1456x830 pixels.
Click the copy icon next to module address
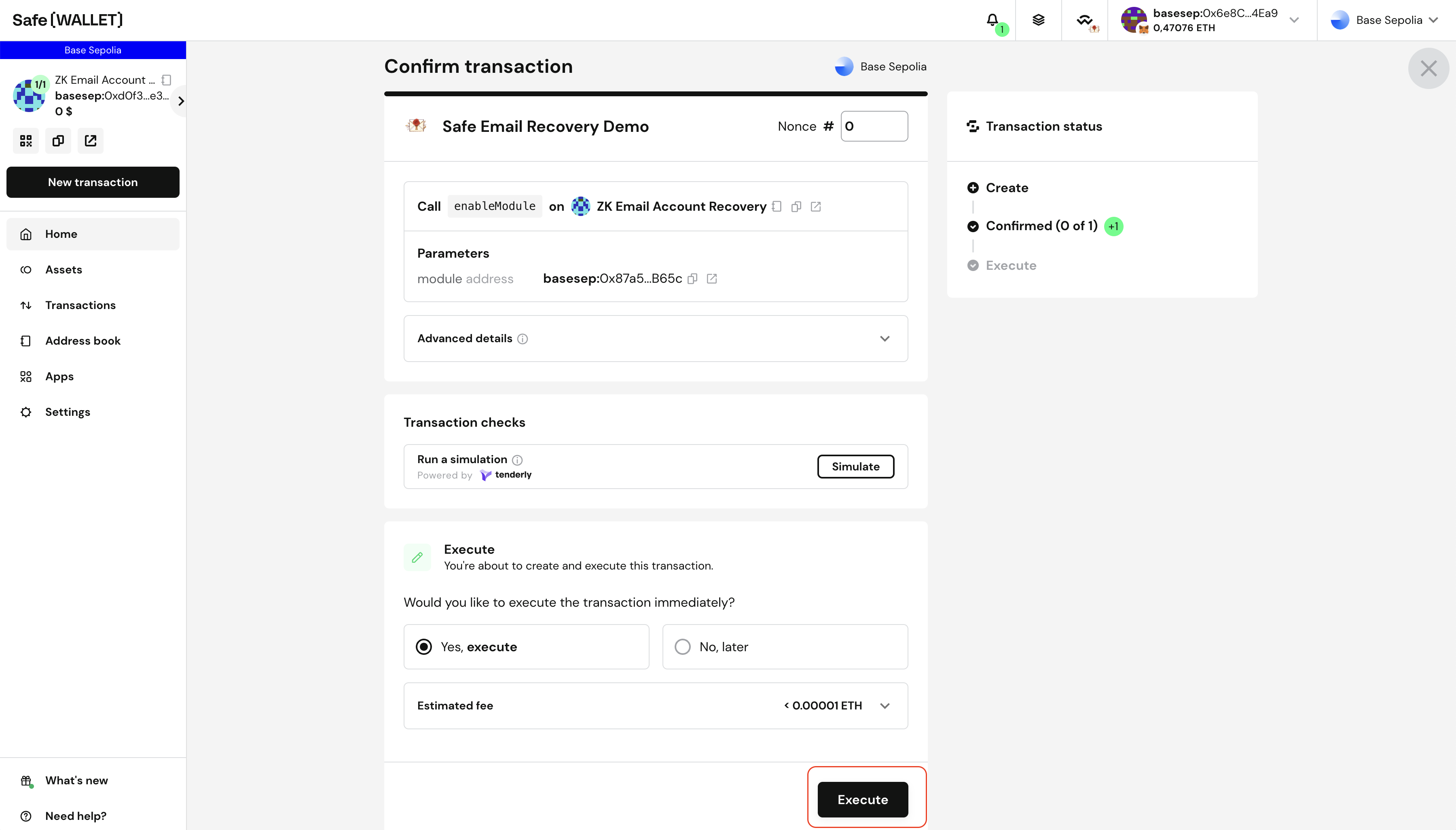(x=692, y=278)
